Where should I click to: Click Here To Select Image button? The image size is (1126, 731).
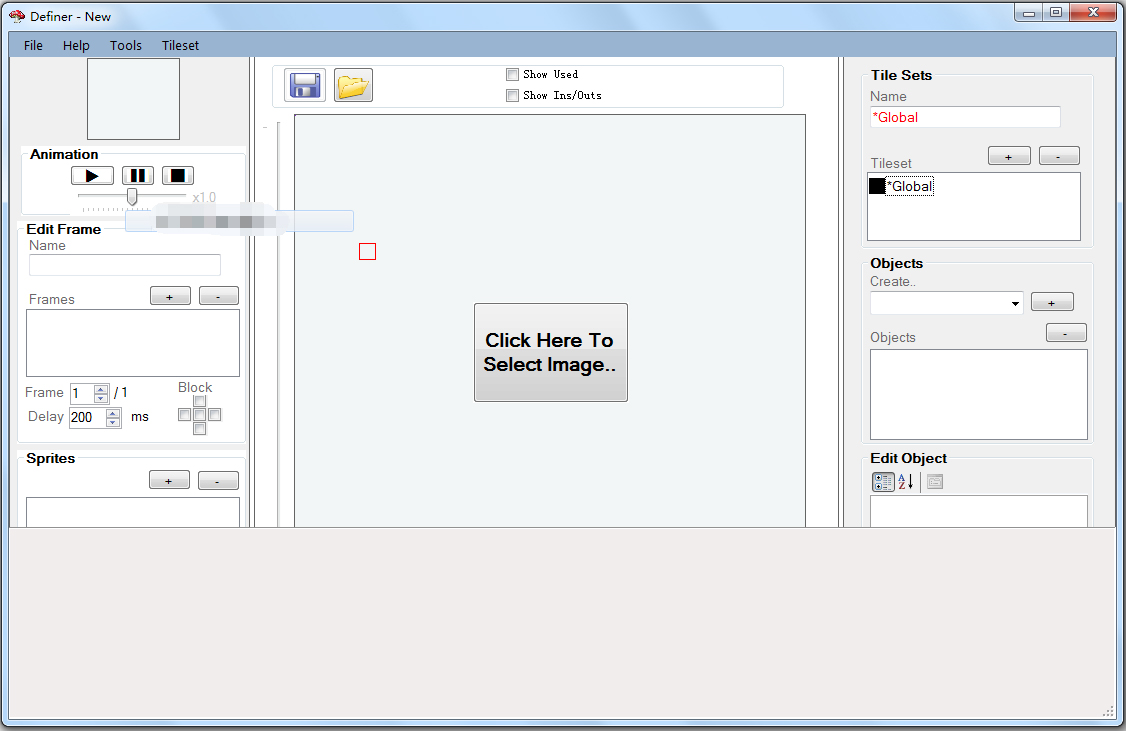pyautogui.click(x=551, y=353)
